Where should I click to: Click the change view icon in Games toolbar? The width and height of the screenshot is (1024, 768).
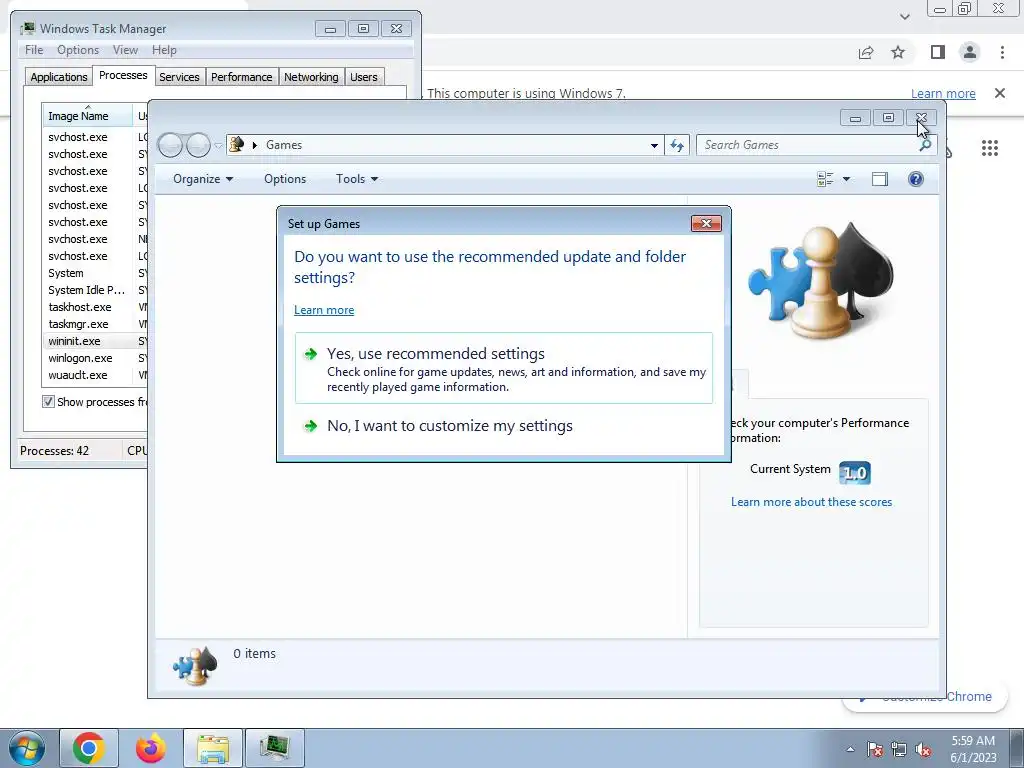click(825, 179)
